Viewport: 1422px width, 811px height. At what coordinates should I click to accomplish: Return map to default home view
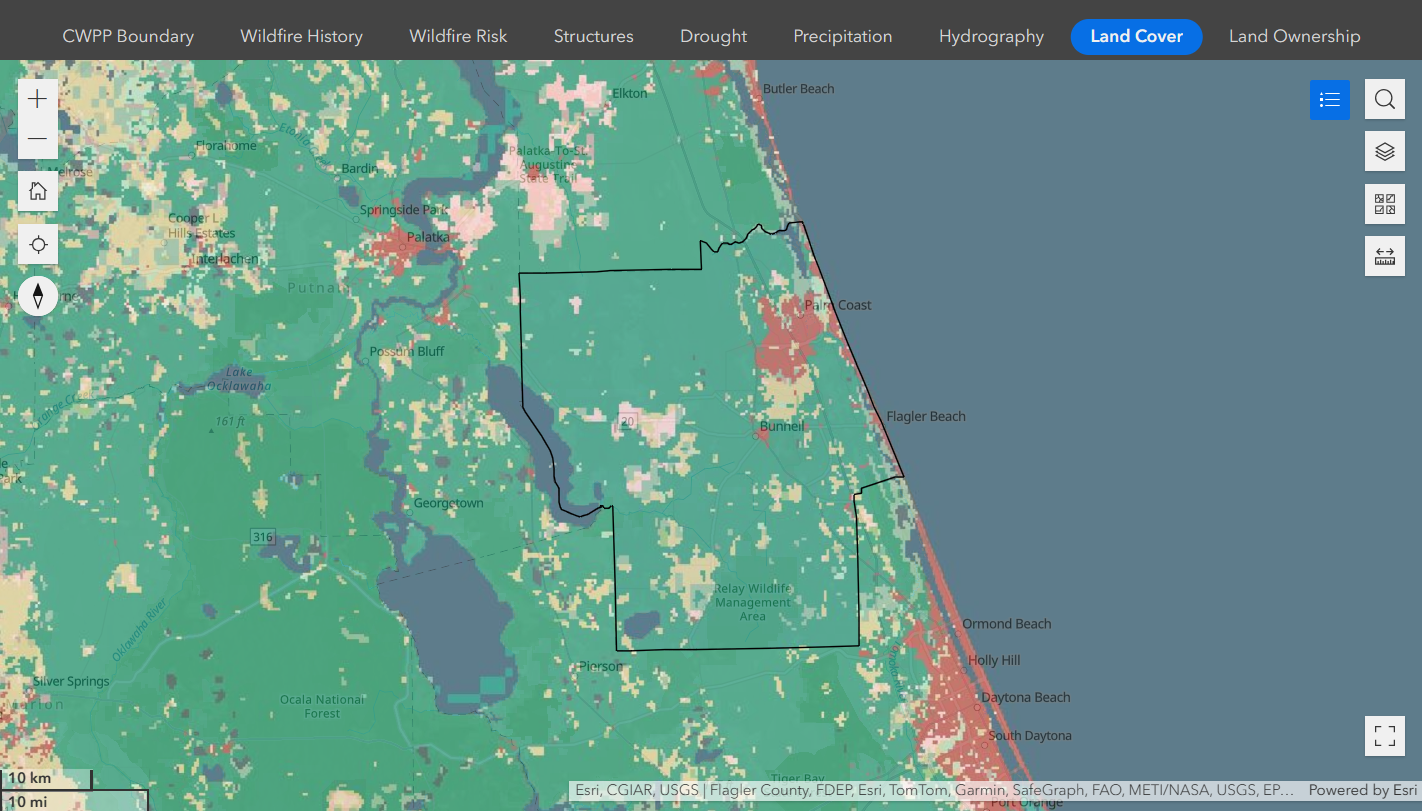pyautogui.click(x=38, y=191)
